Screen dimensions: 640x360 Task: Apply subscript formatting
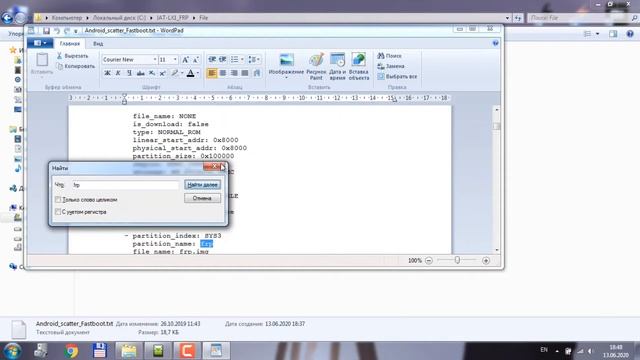tap(151, 73)
